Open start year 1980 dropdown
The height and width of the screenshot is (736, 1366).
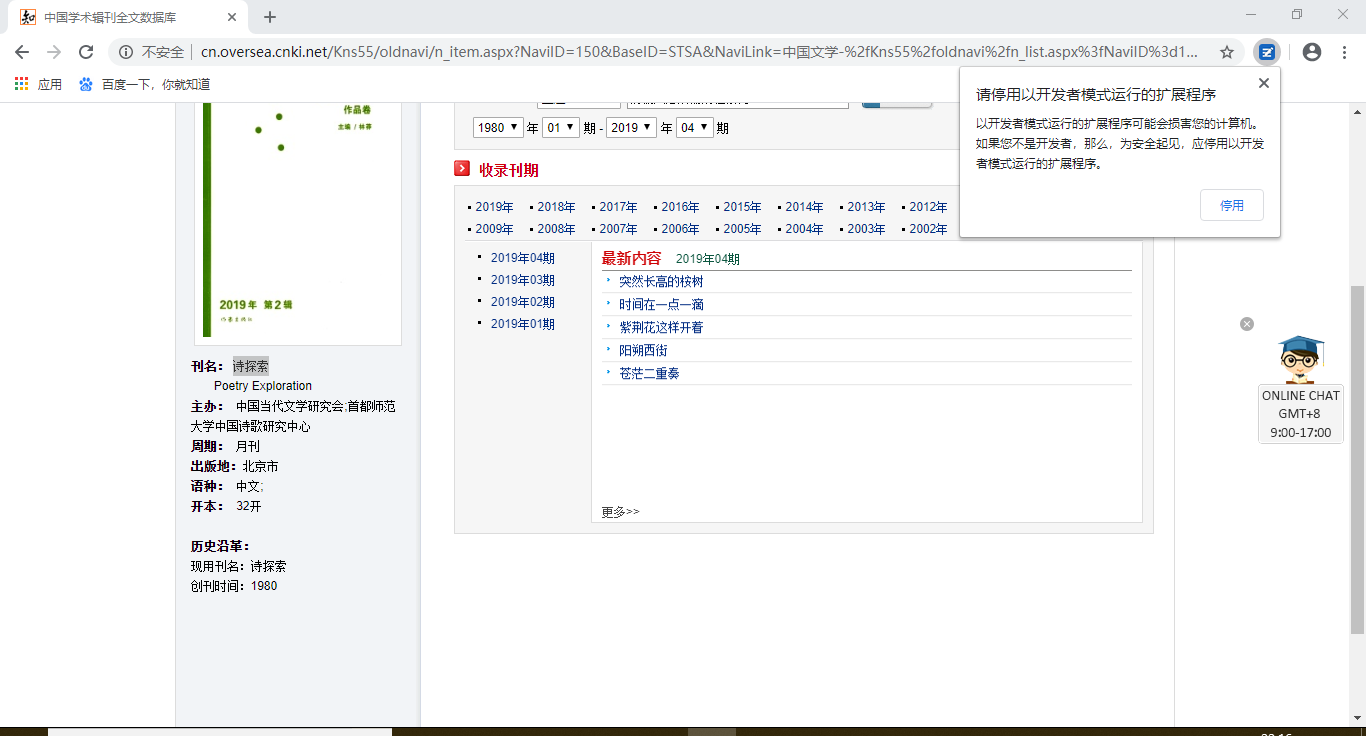tap(498, 127)
